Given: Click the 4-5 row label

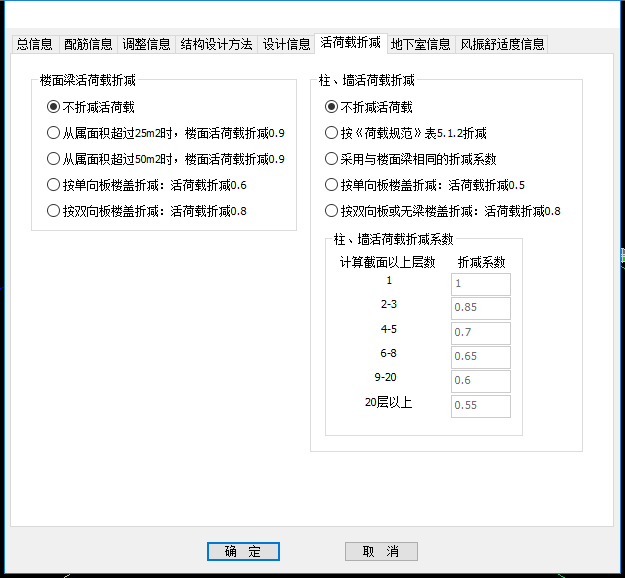Looking at the screenshot, I should coord(389,329).
